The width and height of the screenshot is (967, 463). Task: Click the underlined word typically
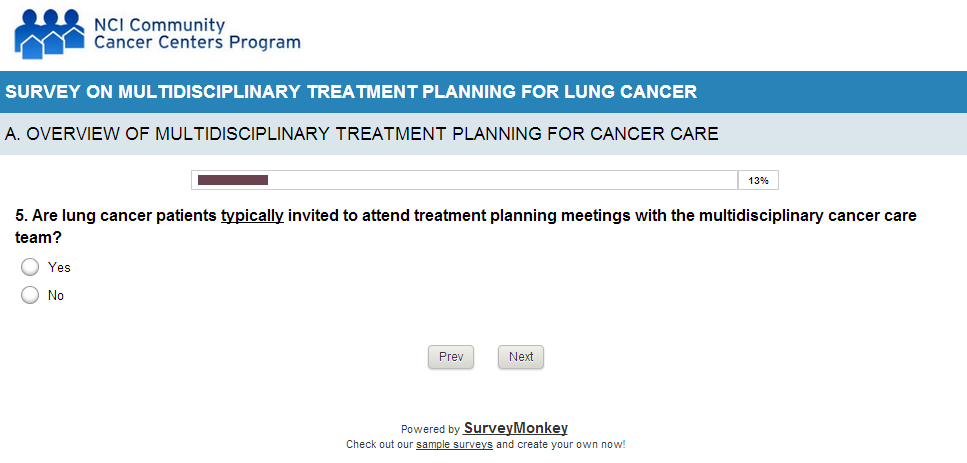252,216
